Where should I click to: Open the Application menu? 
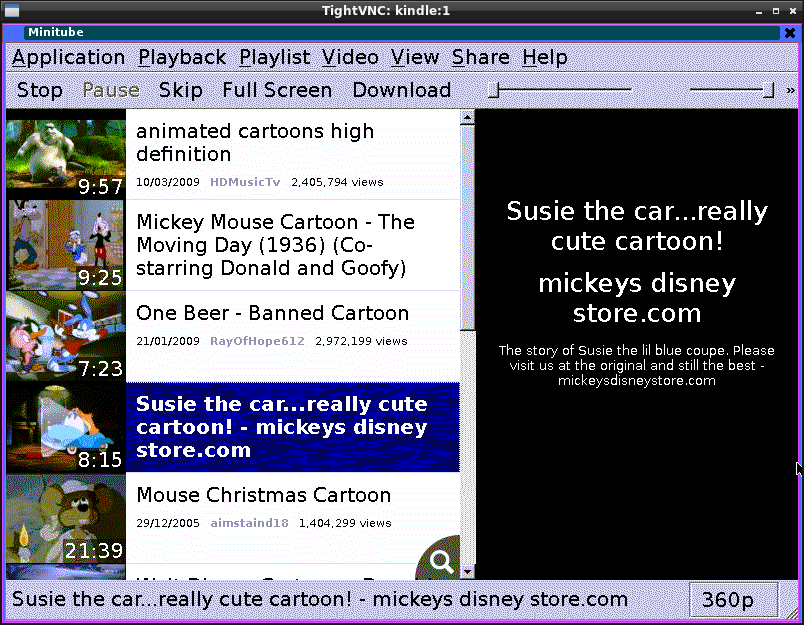(68, 58)
